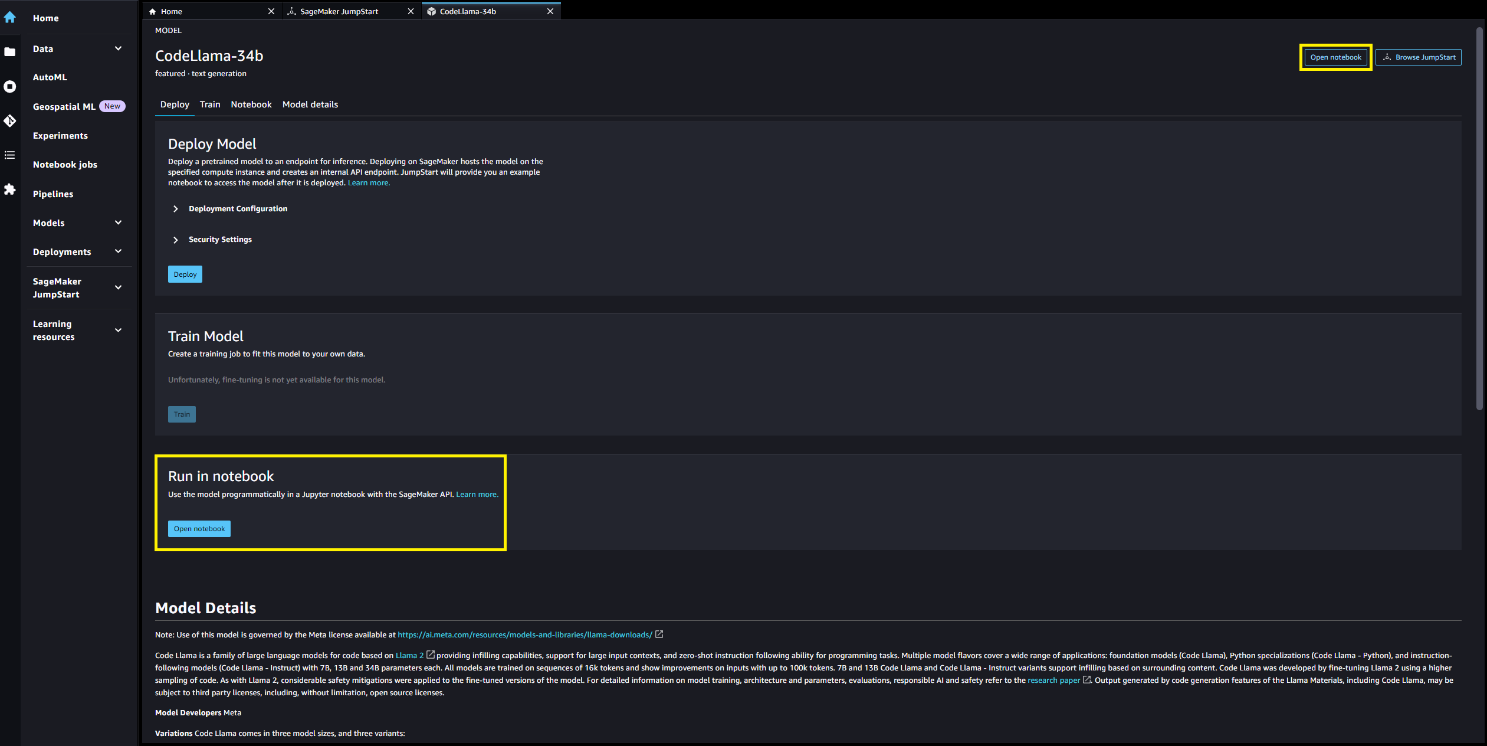
Task: Click the 'fine-tuning is not yet available' message
Action: [277, 380]
